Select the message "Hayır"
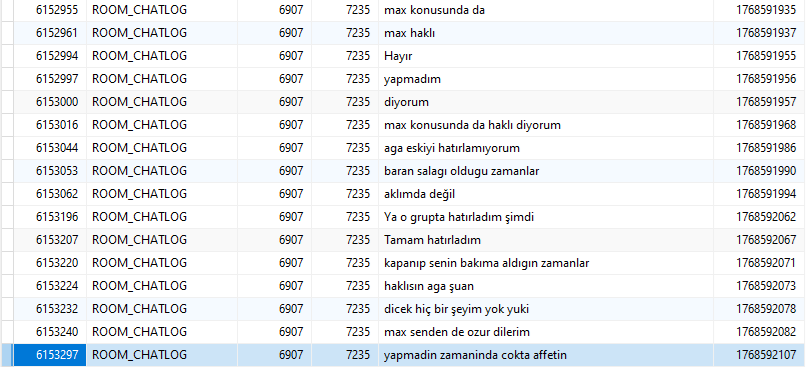The image size is (810, 367). coord(546,56)
